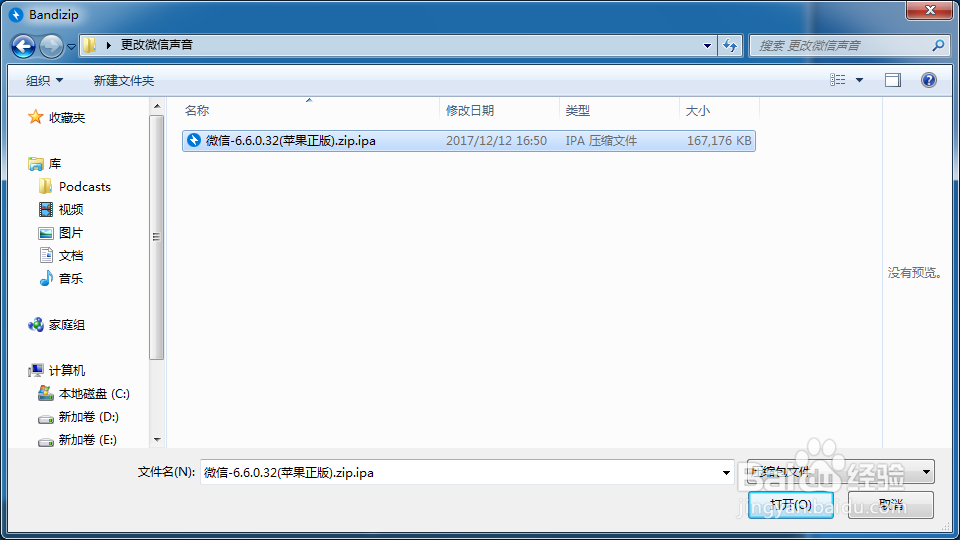Select 库 in the navigation pane

[55, 163]
